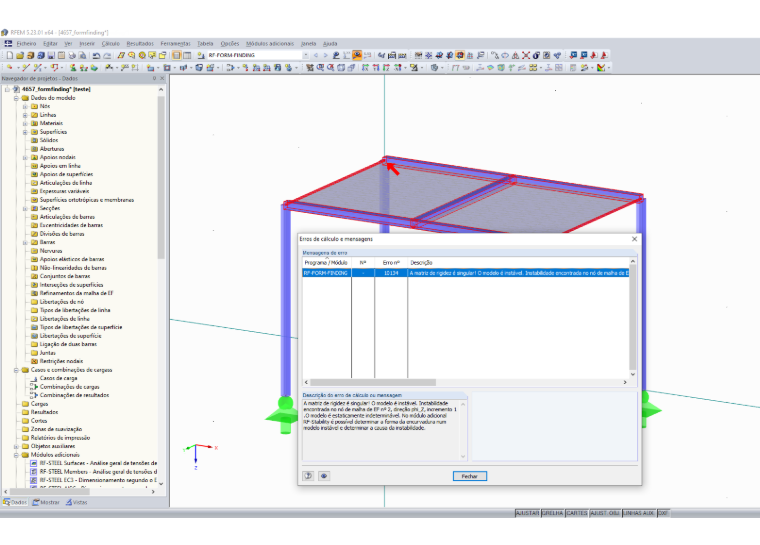Image resolution: width=760 pixels, height=545 pixels.
Task: Toggle the eye view icon in error dialog
Action: (324, 476)
